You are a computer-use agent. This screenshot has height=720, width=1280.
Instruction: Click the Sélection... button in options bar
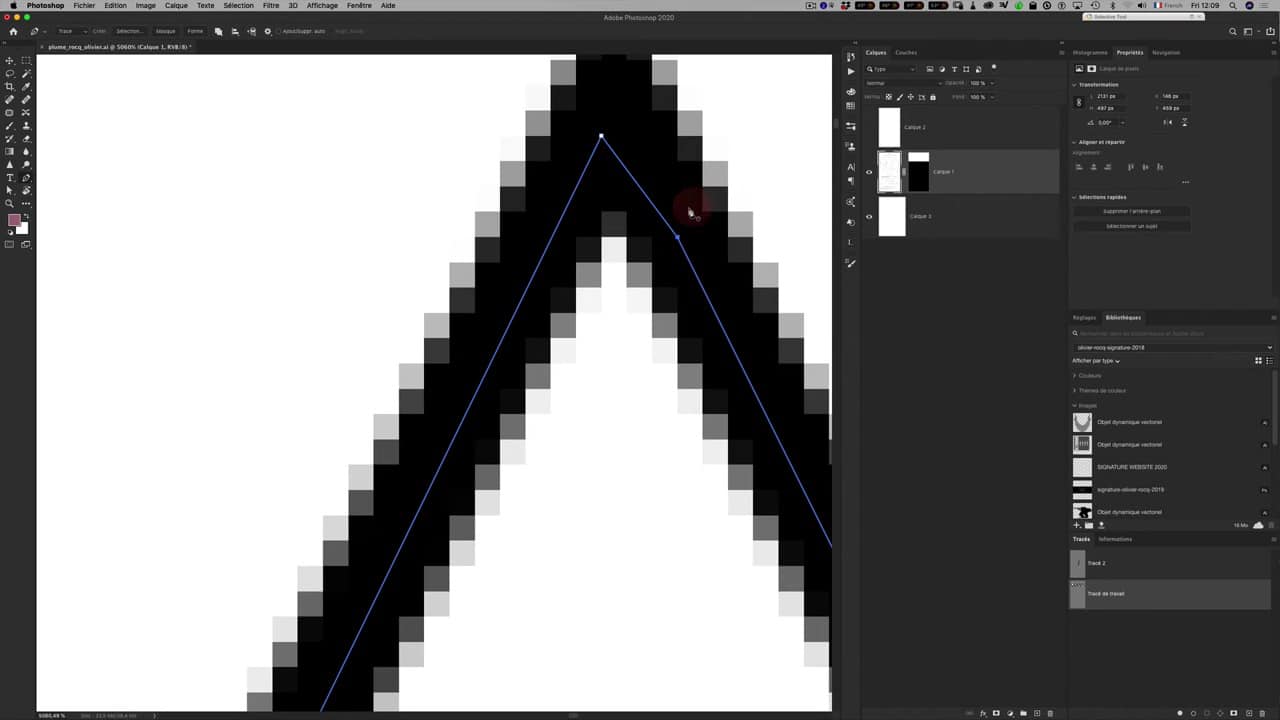tap(129, 31)
